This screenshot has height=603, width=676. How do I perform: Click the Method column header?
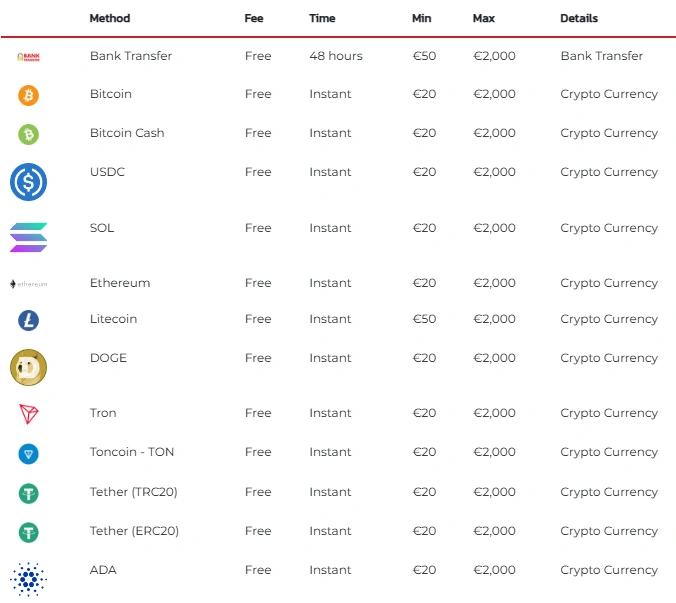110,18
